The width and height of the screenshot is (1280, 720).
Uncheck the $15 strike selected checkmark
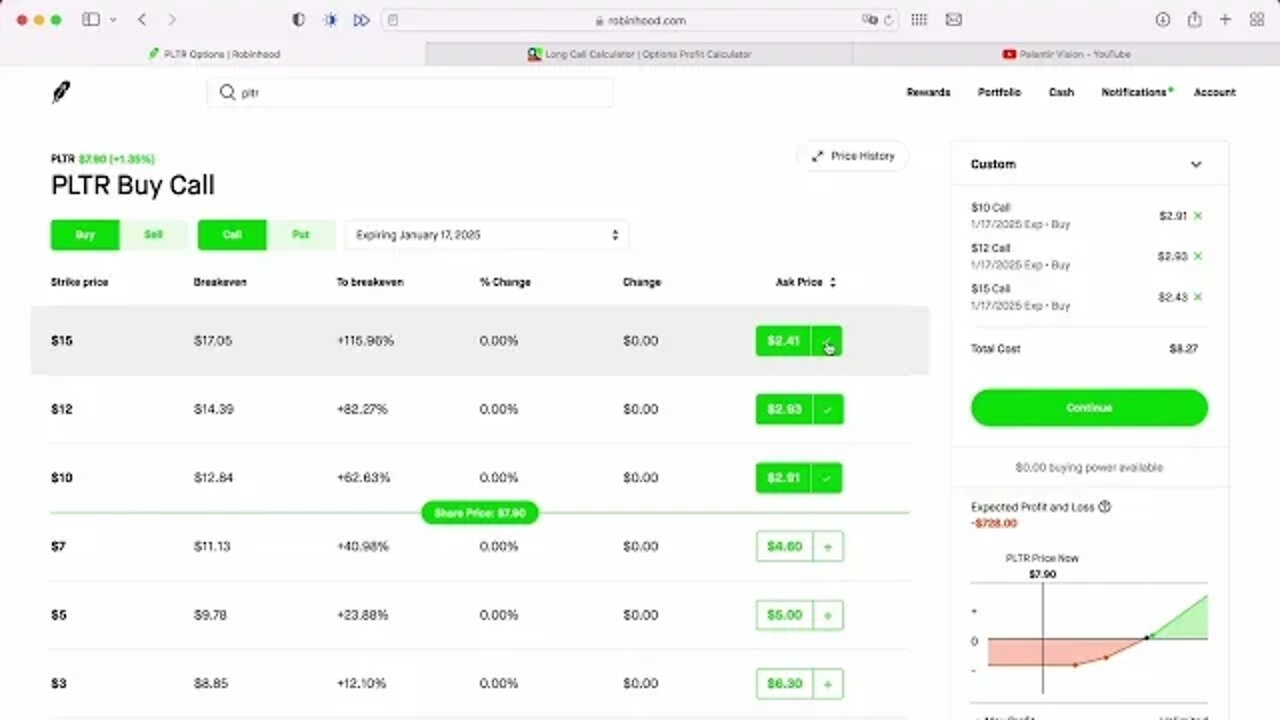pyautogui.click(x=827, y=341)
